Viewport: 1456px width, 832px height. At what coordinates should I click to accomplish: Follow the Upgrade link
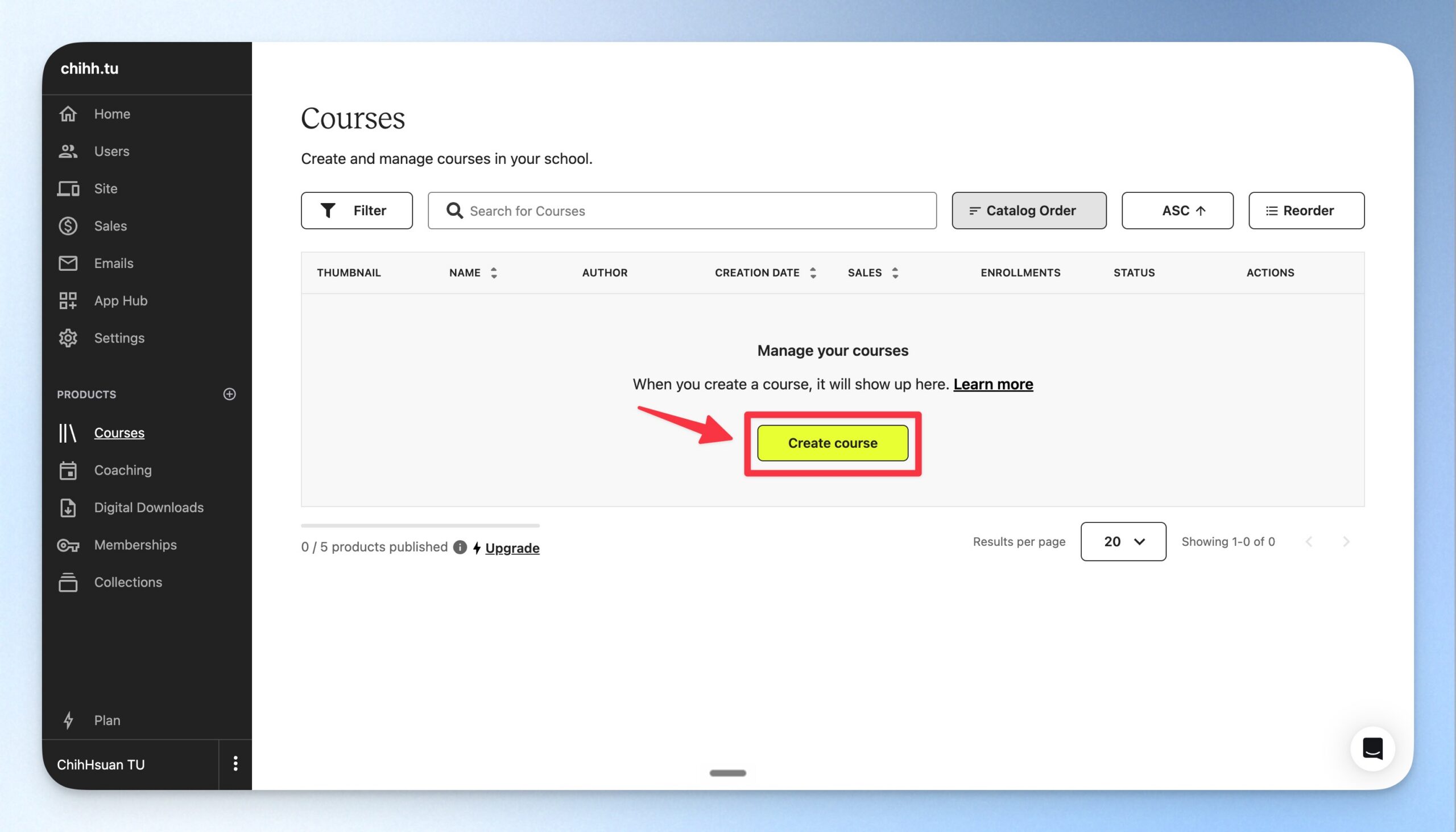[x=512, y=548]
